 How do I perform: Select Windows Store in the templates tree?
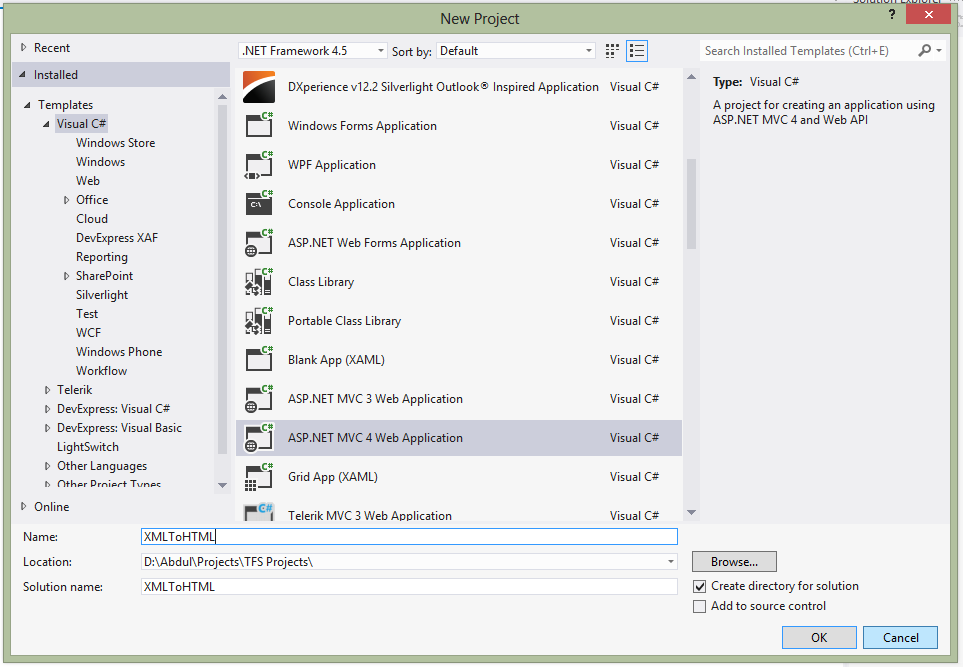click(x=115, y=142)
